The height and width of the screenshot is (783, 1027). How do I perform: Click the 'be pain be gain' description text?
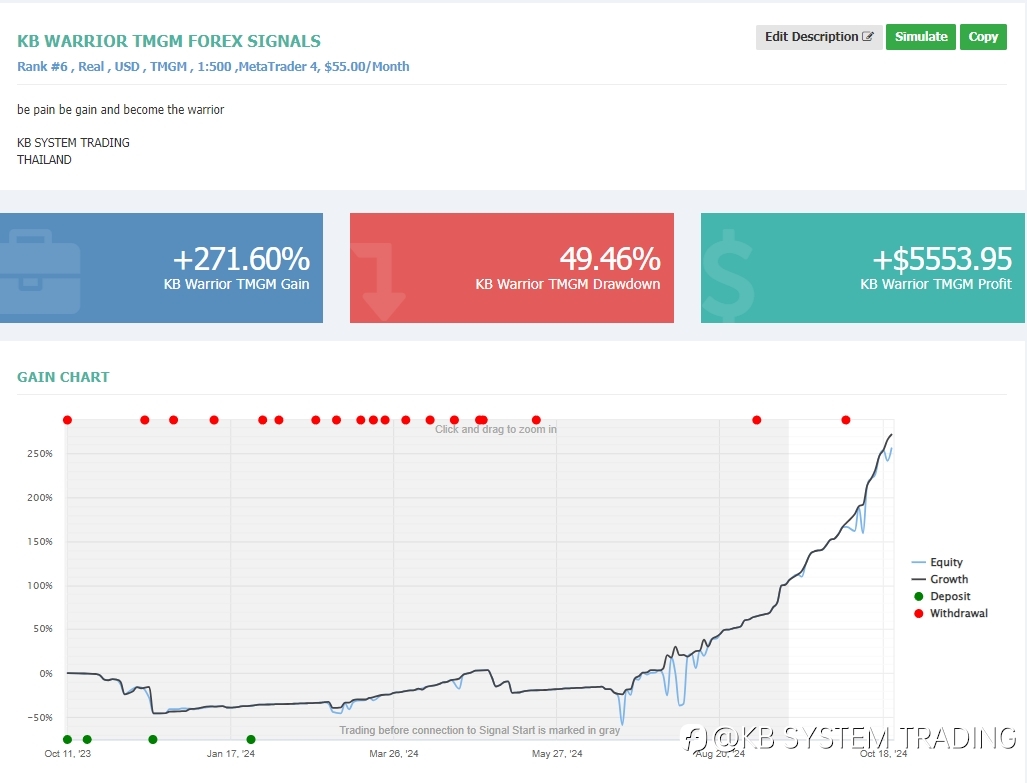pyautogui.click(x=121, y=110)
